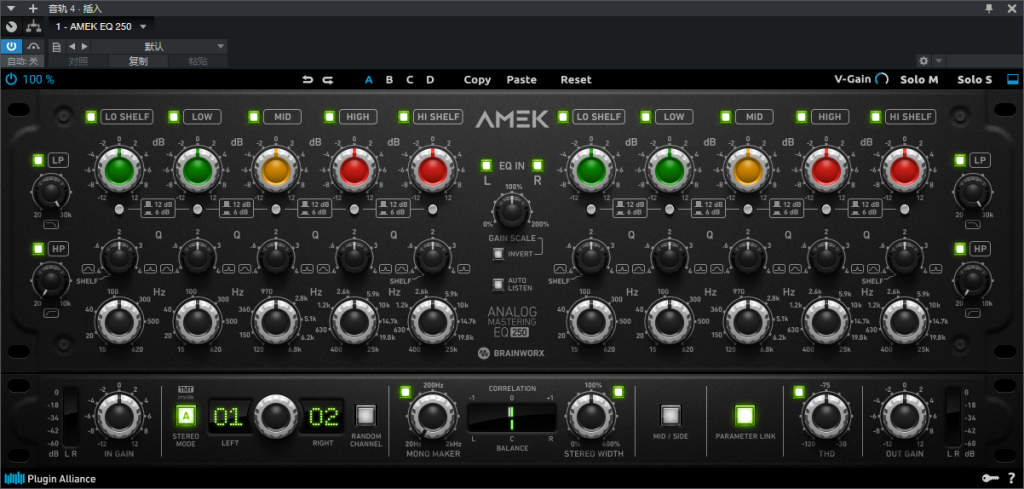The image size is (1024, 489).
Task: Toggle the plugin bypass power icon beside 100 %
Action: [11, 80]
